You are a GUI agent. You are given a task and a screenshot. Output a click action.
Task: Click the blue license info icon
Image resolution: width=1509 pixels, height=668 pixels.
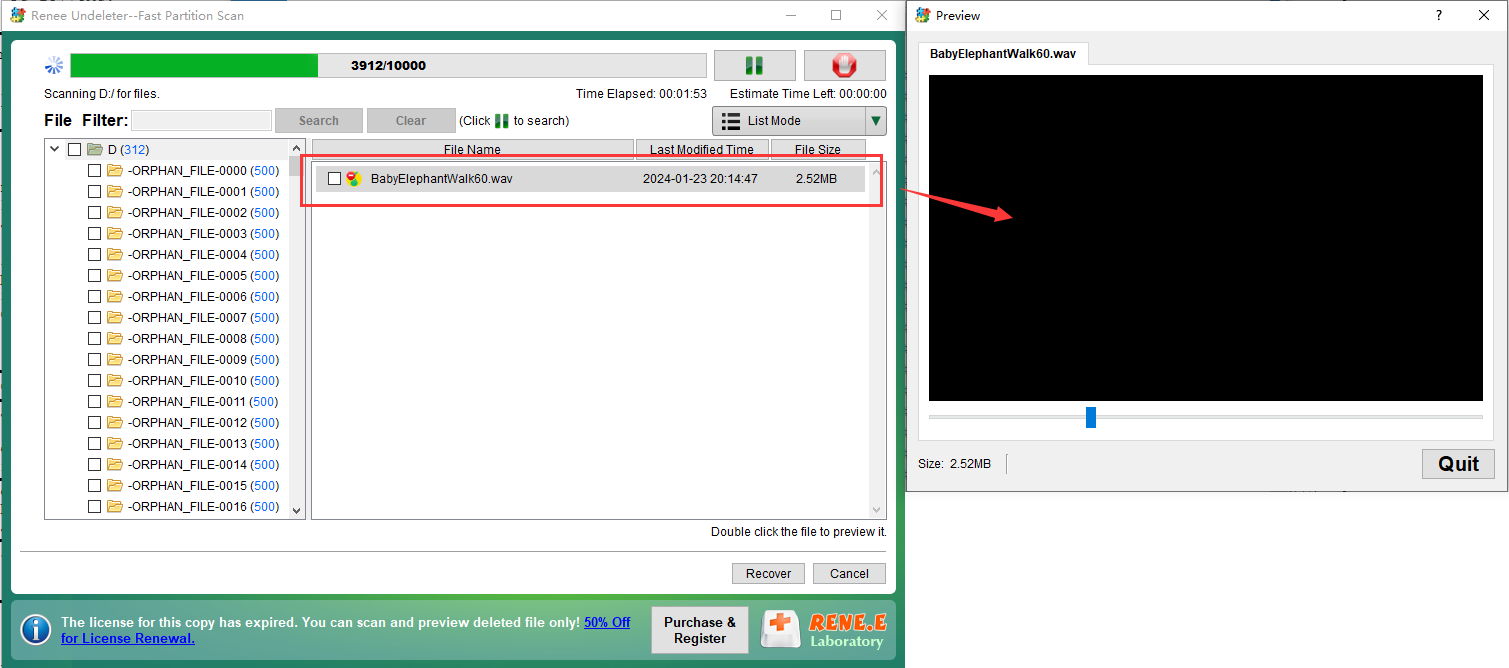point(36,630)
